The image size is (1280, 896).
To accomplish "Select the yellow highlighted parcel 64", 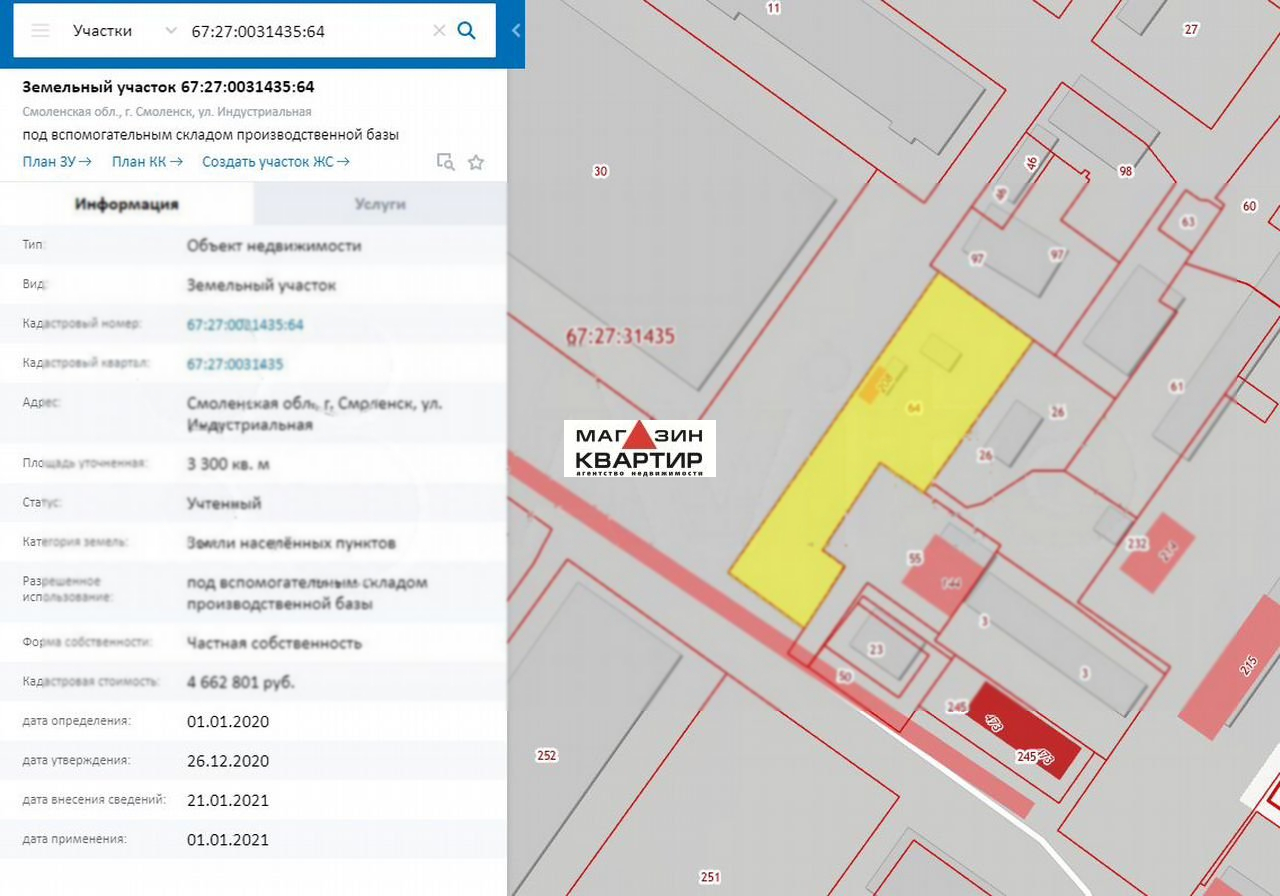I will coord(880,450).
